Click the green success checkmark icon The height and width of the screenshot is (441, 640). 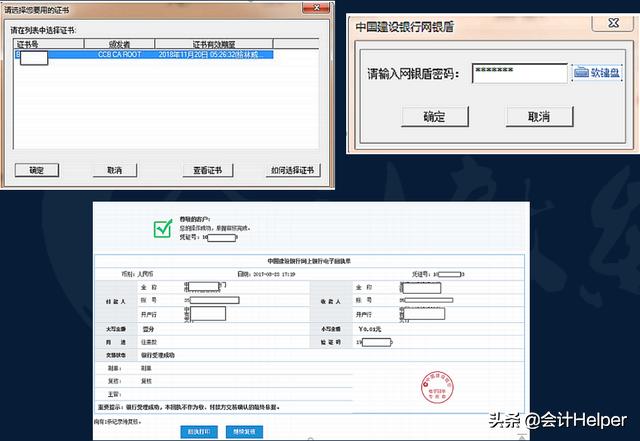(x=163, y=228)
